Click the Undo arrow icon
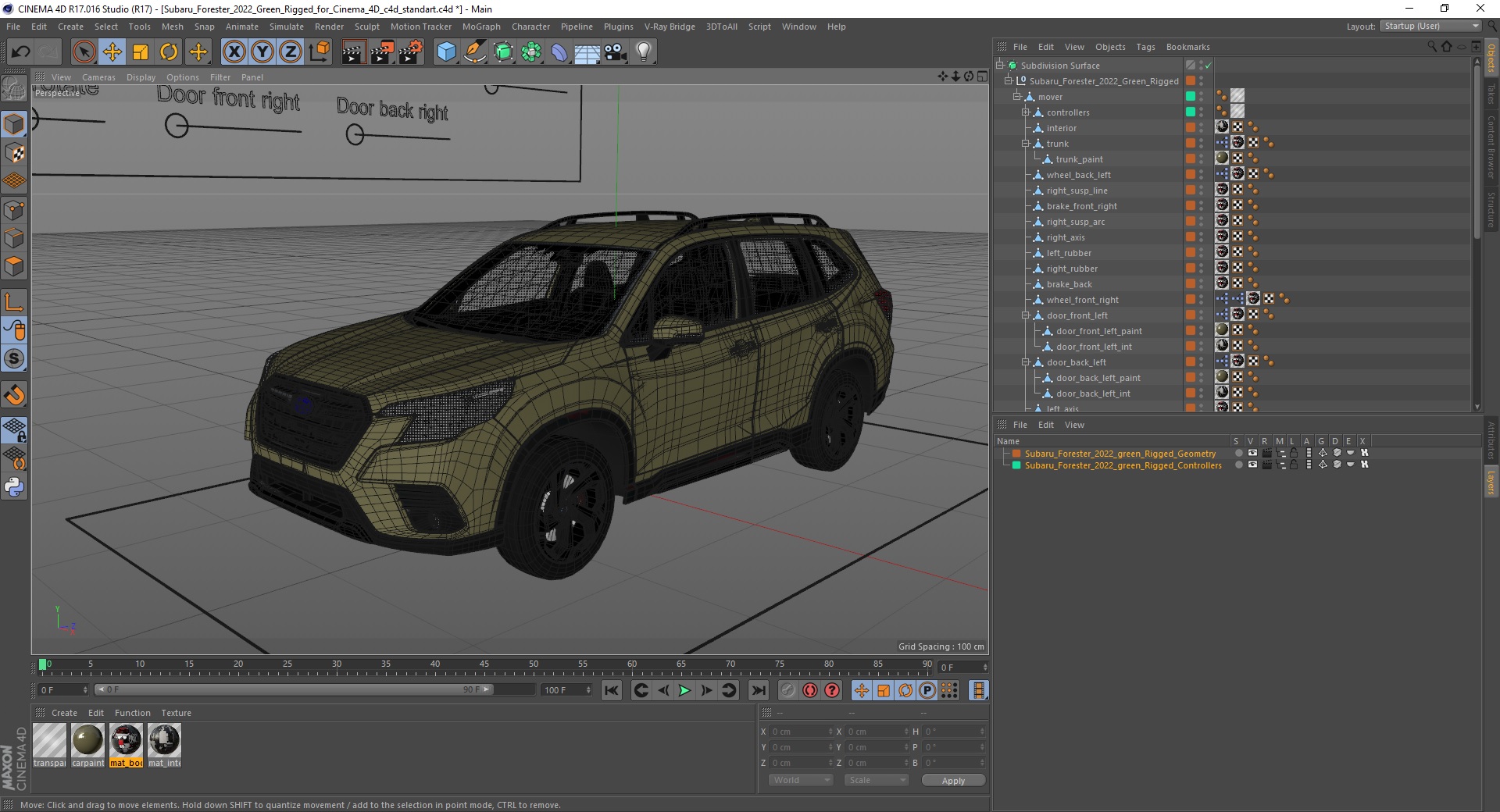The height and width of the screenshot is (812, 1500). [x=21, y=52]
